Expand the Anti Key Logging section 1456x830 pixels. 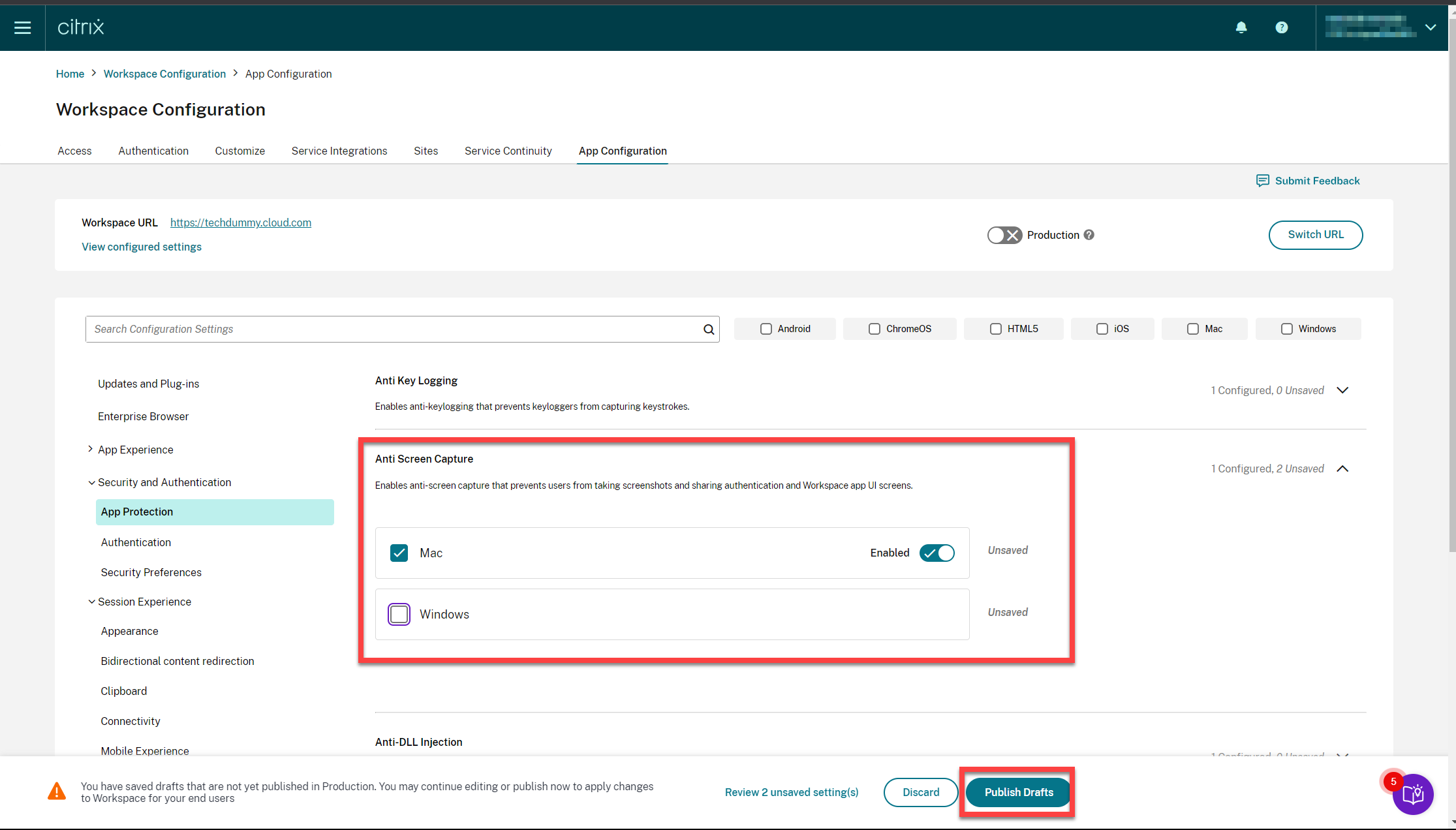pyautogui.click(x=1342, y=390)
